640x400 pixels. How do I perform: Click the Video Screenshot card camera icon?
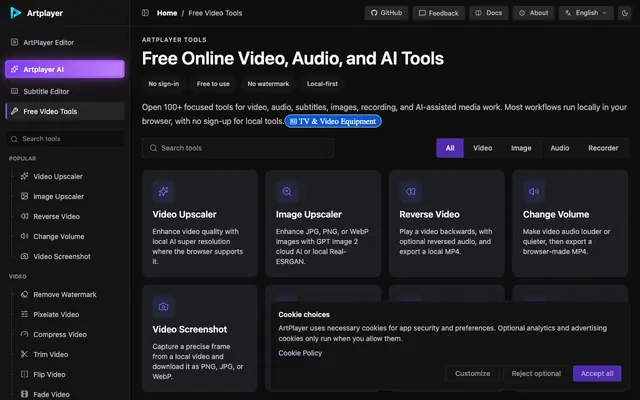tap(164, 307)
